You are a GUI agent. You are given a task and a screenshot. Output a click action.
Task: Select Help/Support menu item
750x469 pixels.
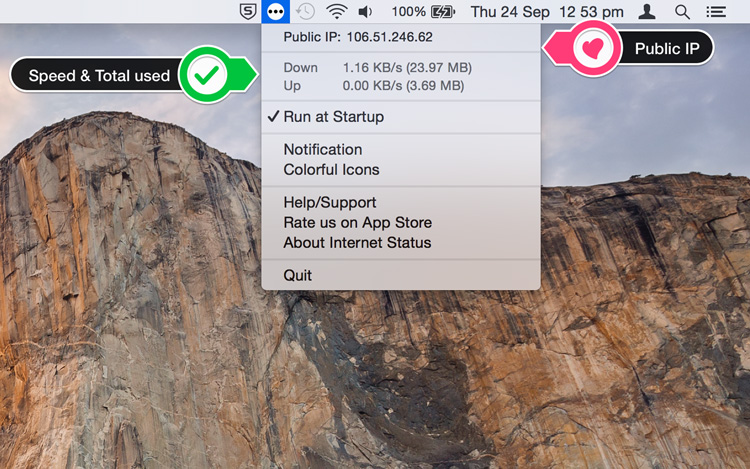(329, 202)
